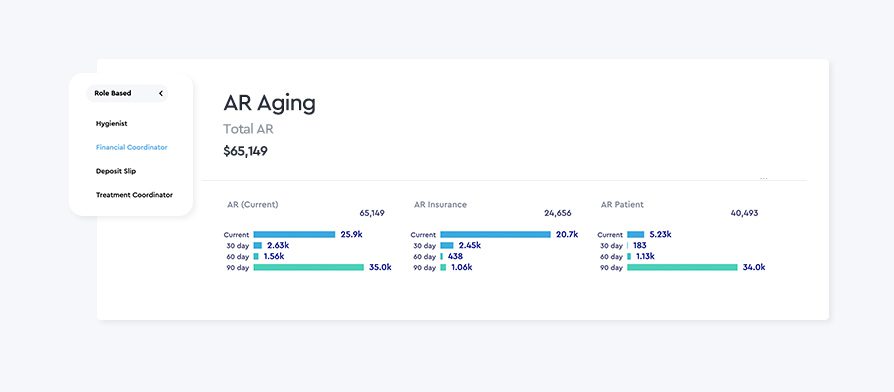Click AR Patient 90 day bar 34.0k

point(682,267)
